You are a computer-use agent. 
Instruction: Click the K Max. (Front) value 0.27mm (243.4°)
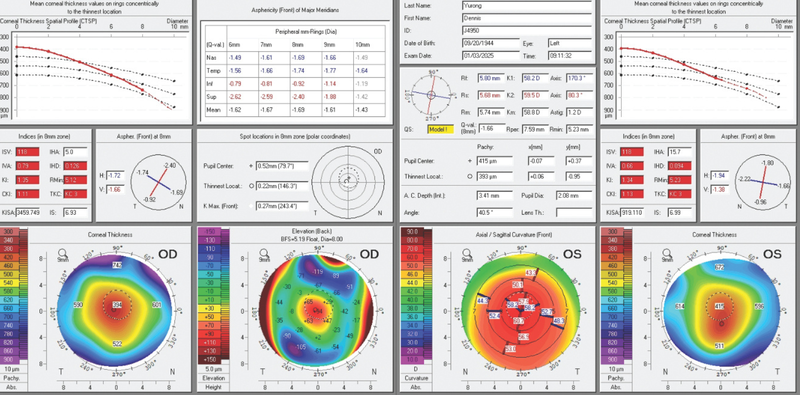tap(282, 207)
